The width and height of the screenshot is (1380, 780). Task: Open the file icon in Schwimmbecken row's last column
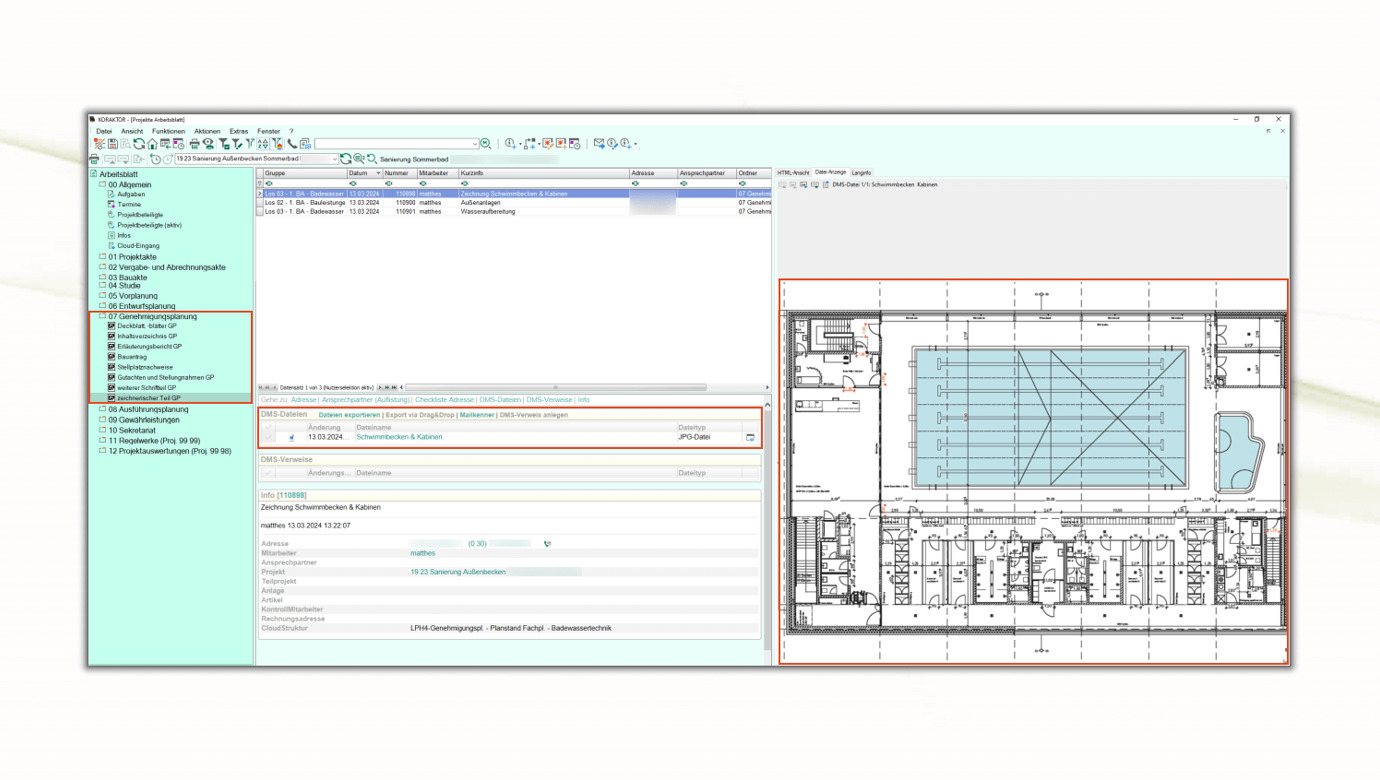point(750,437)
